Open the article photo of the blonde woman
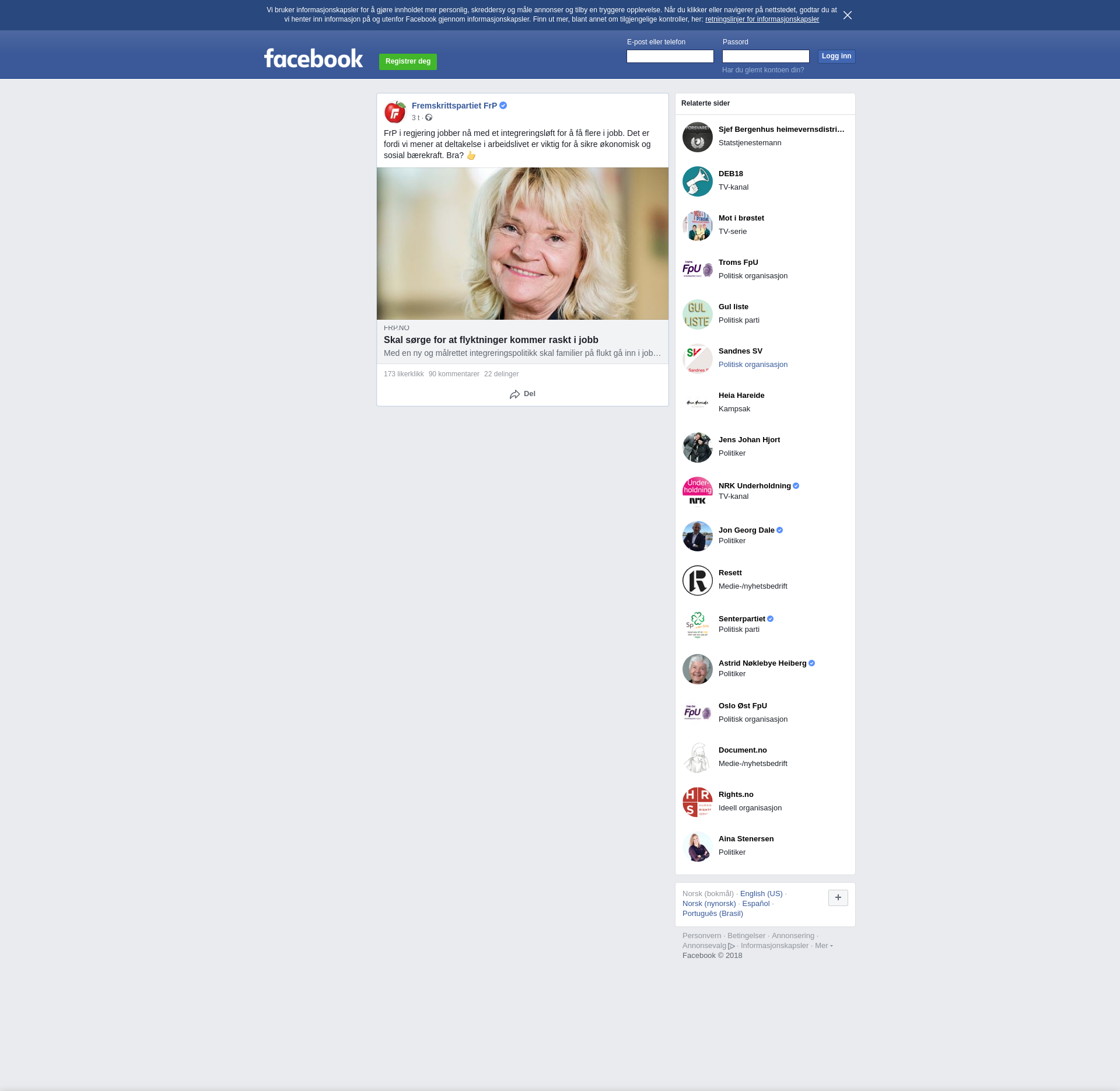The image size is (1120, 1091). 523,243
